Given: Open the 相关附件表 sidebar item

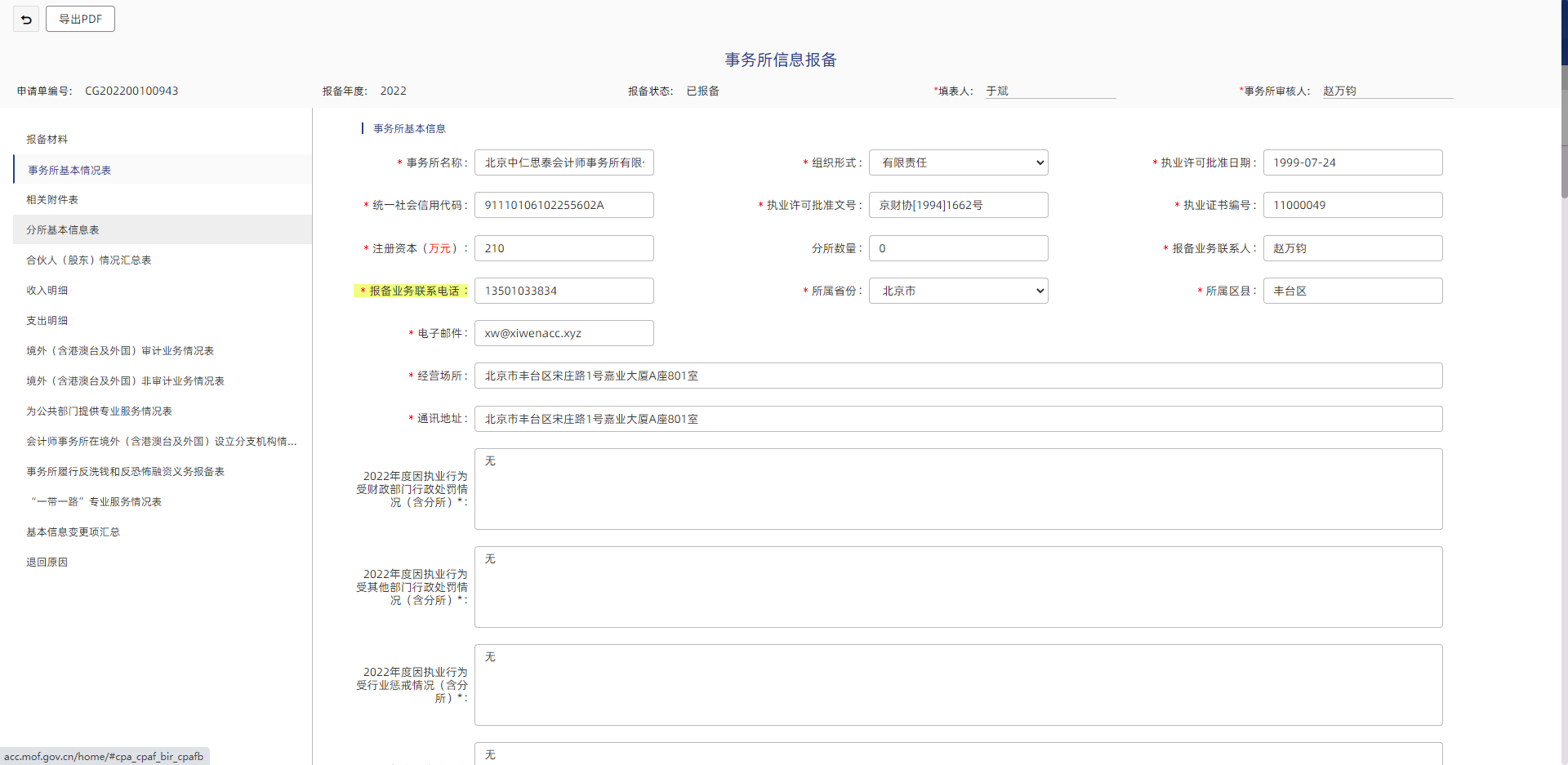Looking at the screenshot, I should [x=52, y=200].
